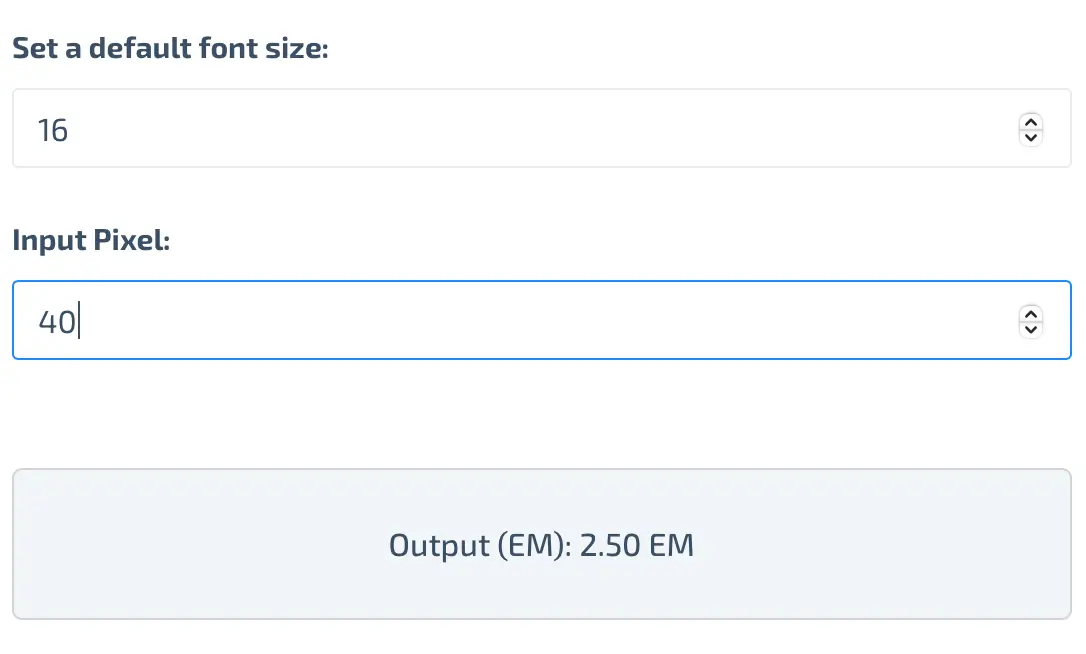Select the '2.50 EM' output text
1086x654 pixels.
coord(636,545)
